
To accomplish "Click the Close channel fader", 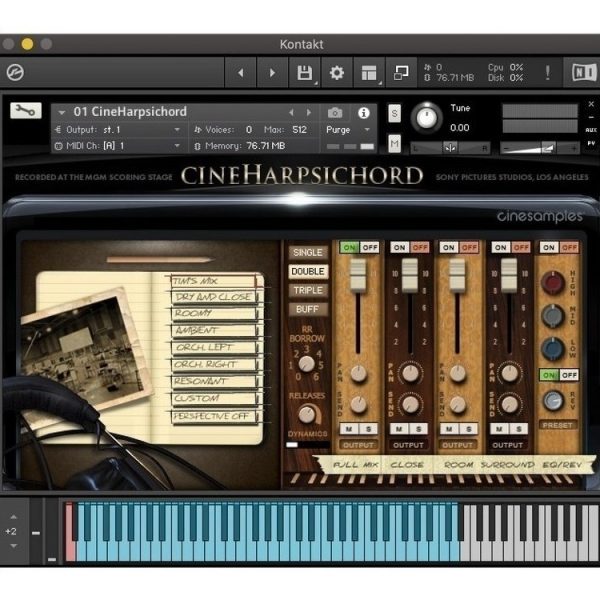I will point(409,276).
